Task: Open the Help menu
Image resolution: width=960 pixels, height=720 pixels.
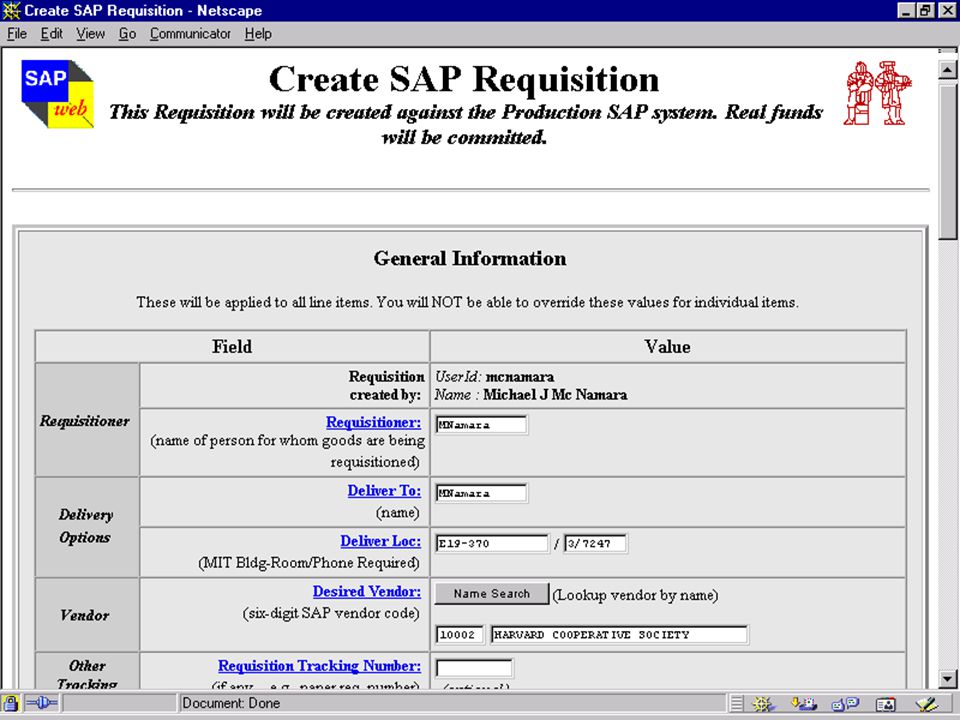Action: pos(258,34)
